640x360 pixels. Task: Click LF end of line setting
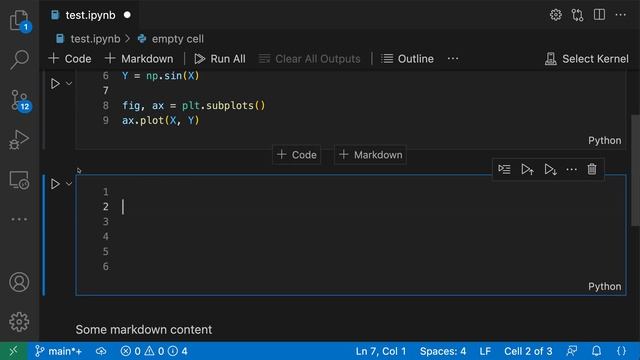pos(485,351)
